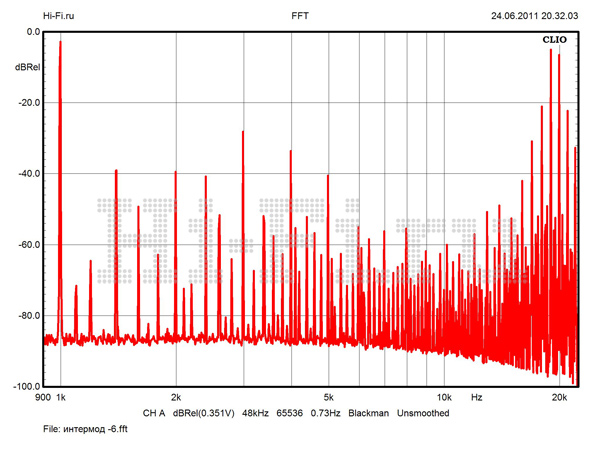Click the dBRel y-axis unit label
The height and width of the screenshot is (450, 600).
click(27, 67)
